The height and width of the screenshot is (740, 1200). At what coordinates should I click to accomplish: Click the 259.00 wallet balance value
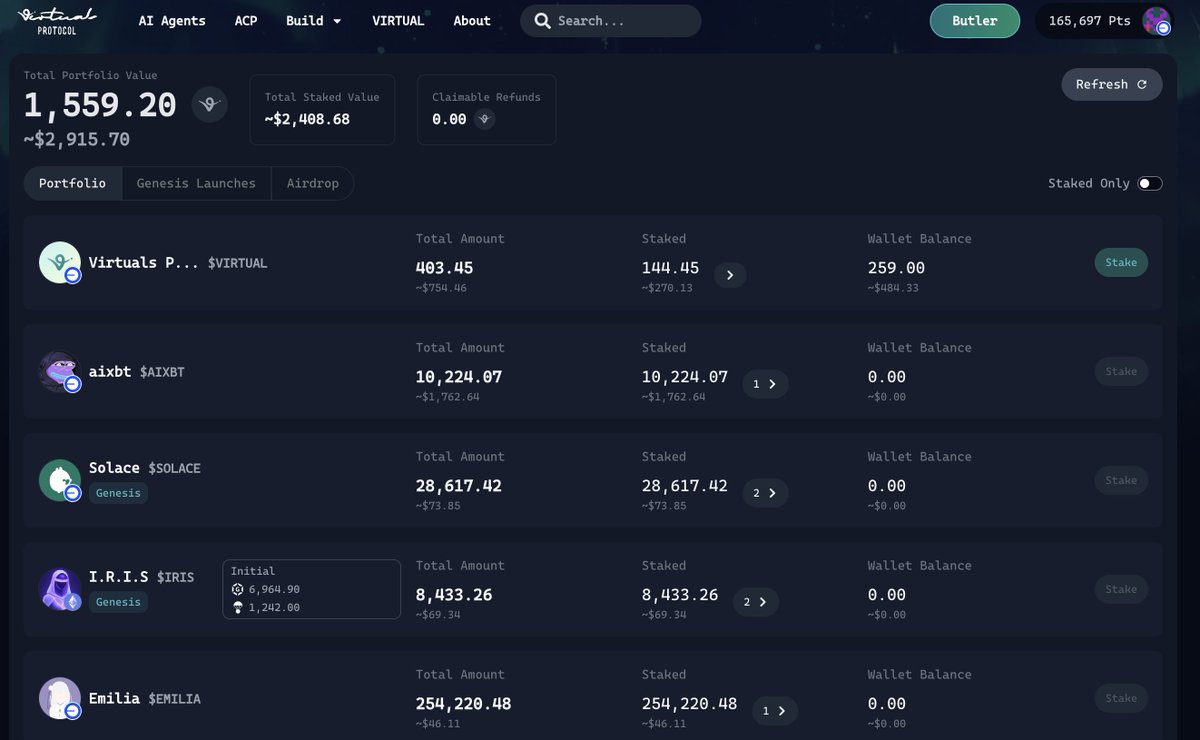[896, 268]
